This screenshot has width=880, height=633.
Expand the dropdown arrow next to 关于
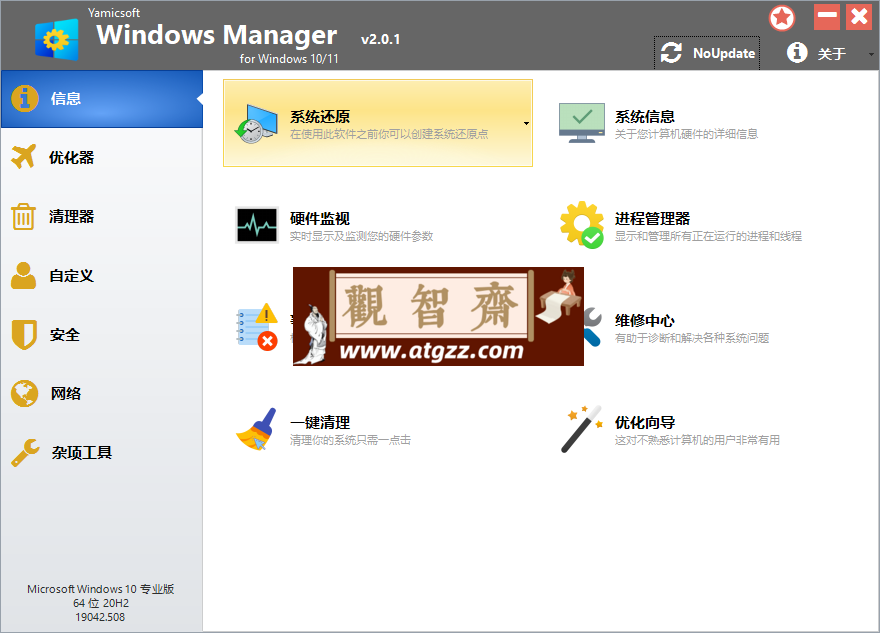871,54
